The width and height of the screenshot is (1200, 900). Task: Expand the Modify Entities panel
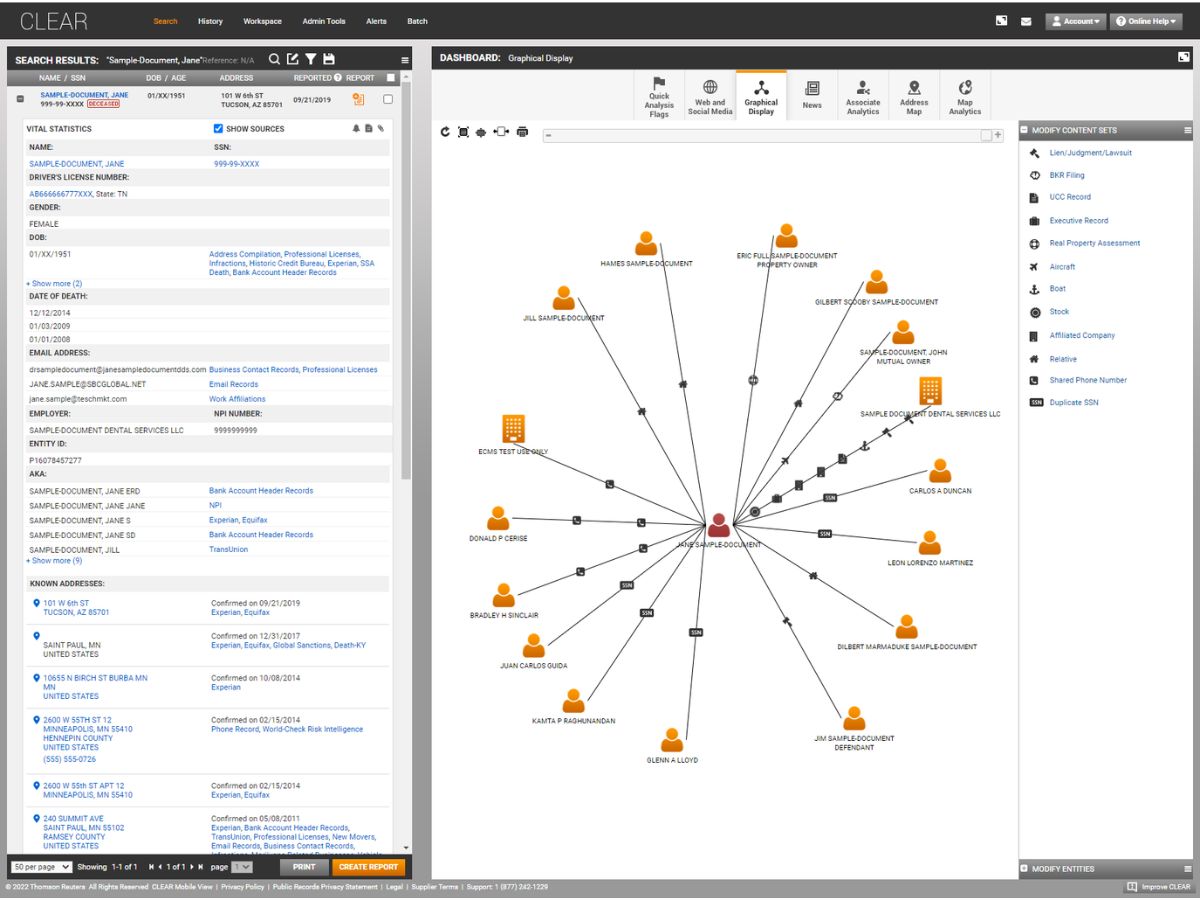click(x=1024, y=869)
